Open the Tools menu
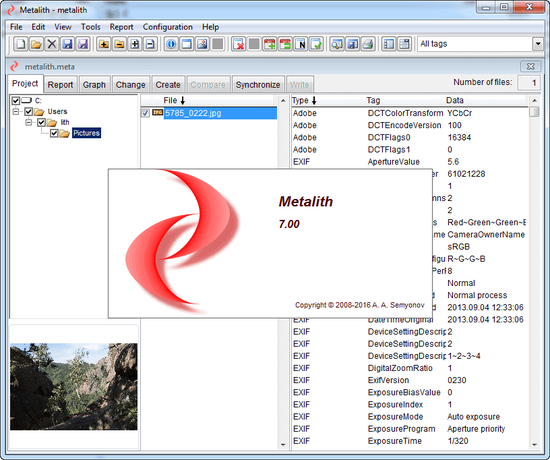Image resolution: width=550 pixels, height=460 pixels. coord(90,27)
